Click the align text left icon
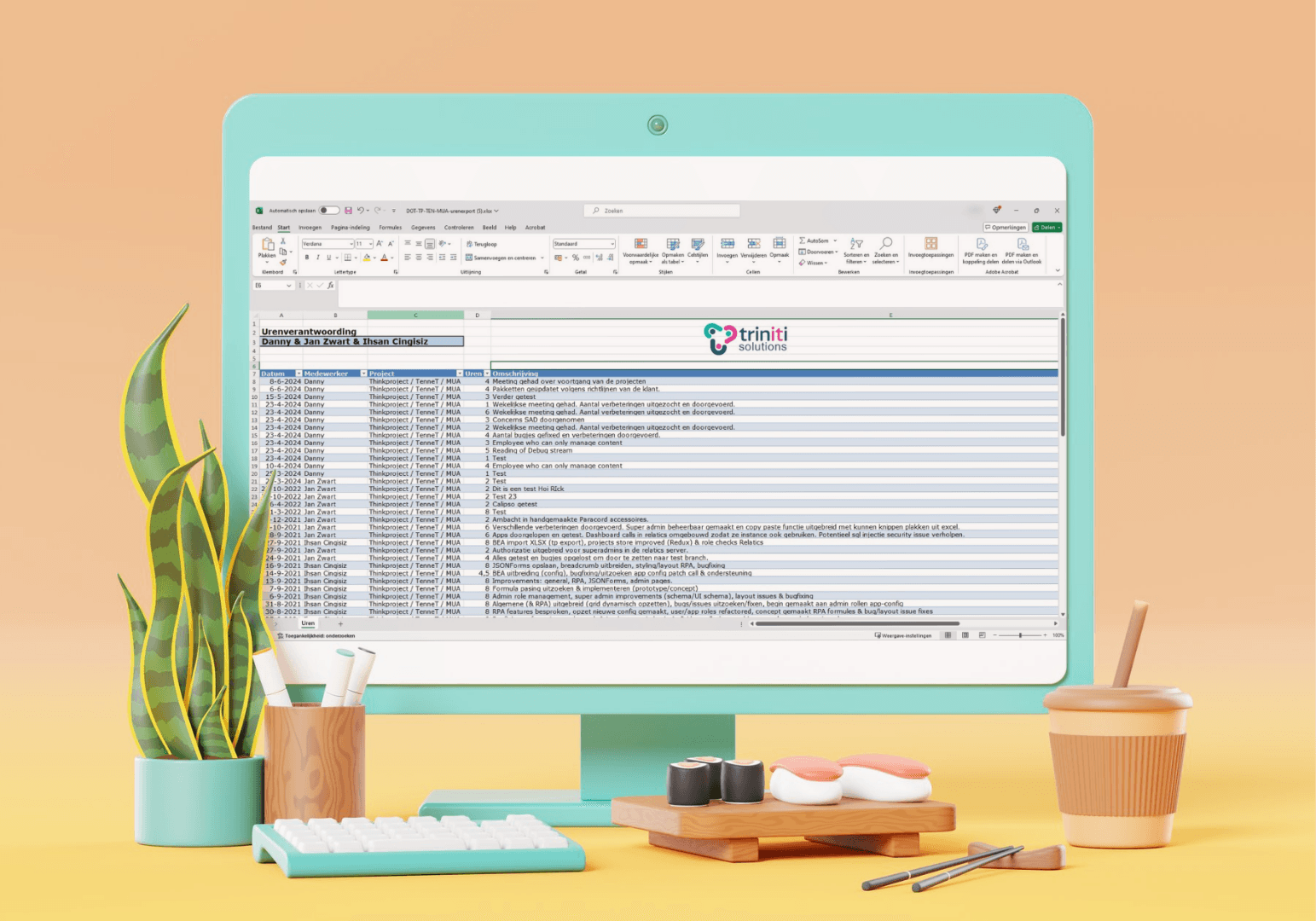1316x921 pixels. click(x=408, y=258)
